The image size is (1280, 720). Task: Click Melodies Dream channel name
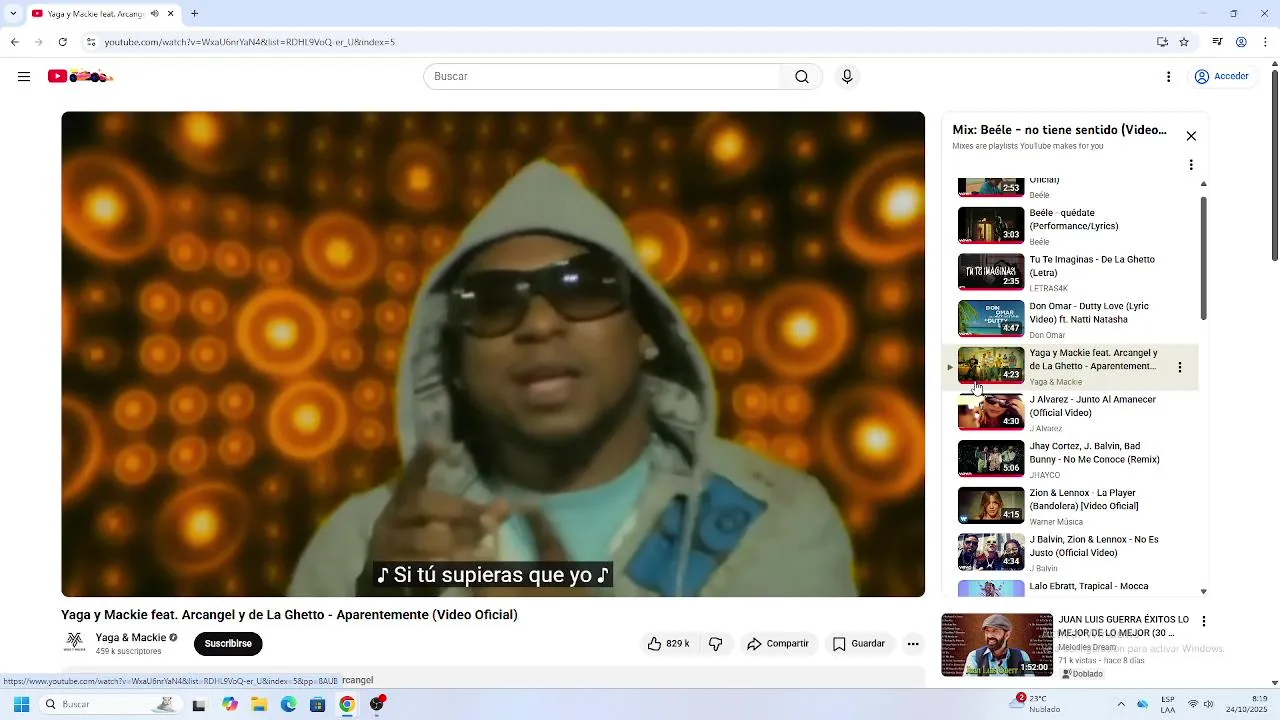pos(1087,647)
